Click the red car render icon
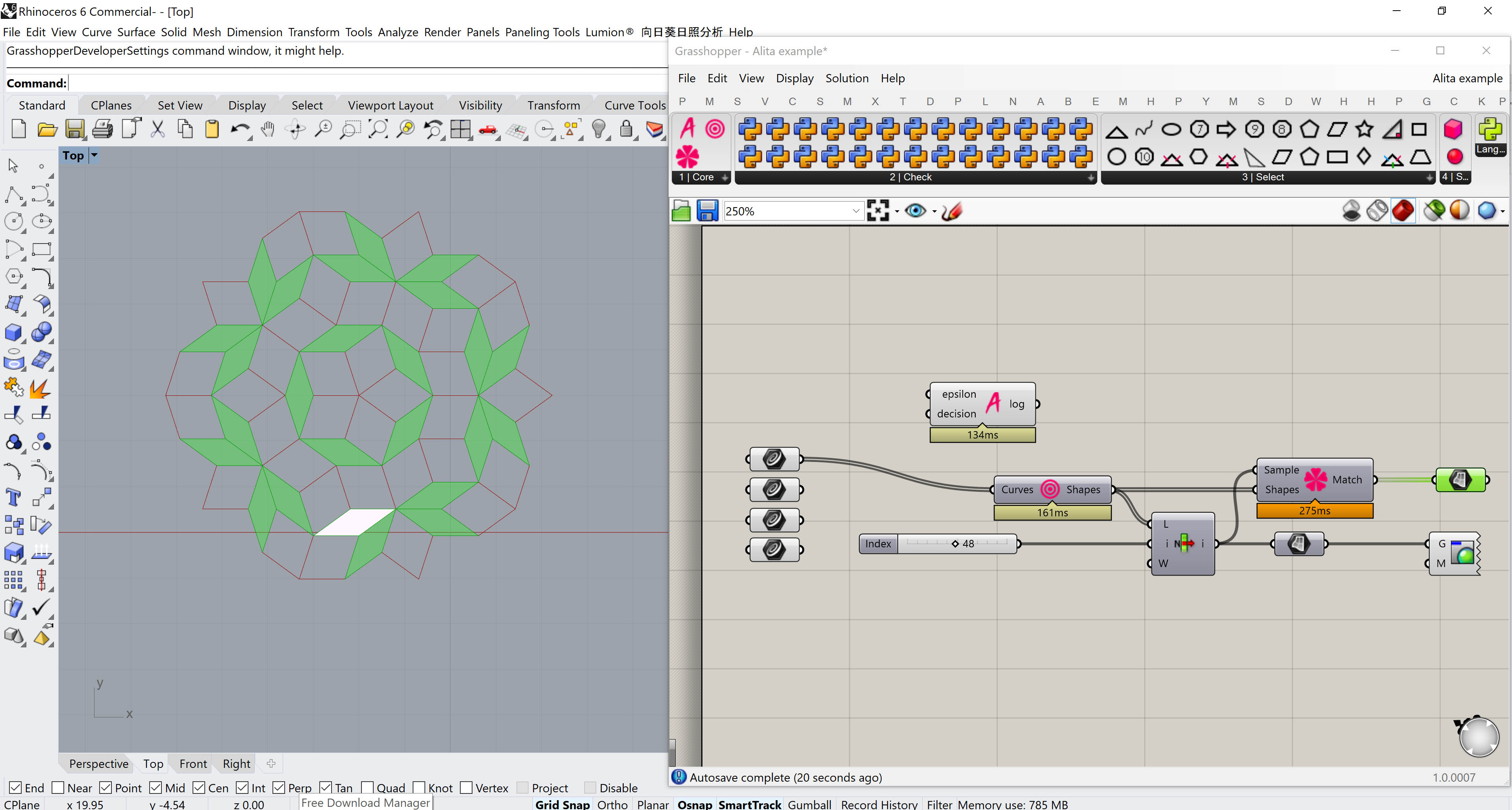Screen dimensions: 1512x810 [x=488, y=129]
